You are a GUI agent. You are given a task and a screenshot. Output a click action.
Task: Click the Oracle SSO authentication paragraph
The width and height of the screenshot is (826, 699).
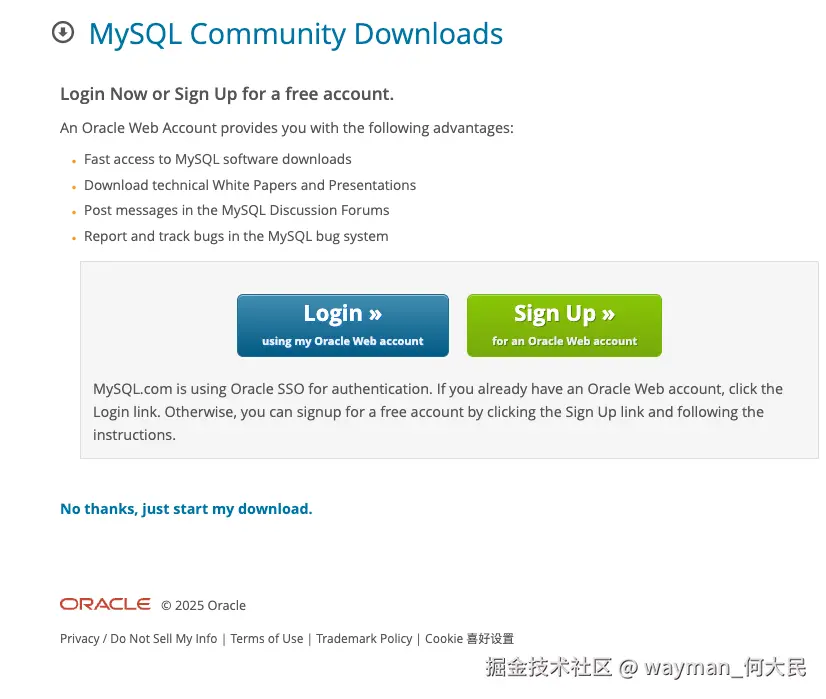tap(438, 412)
